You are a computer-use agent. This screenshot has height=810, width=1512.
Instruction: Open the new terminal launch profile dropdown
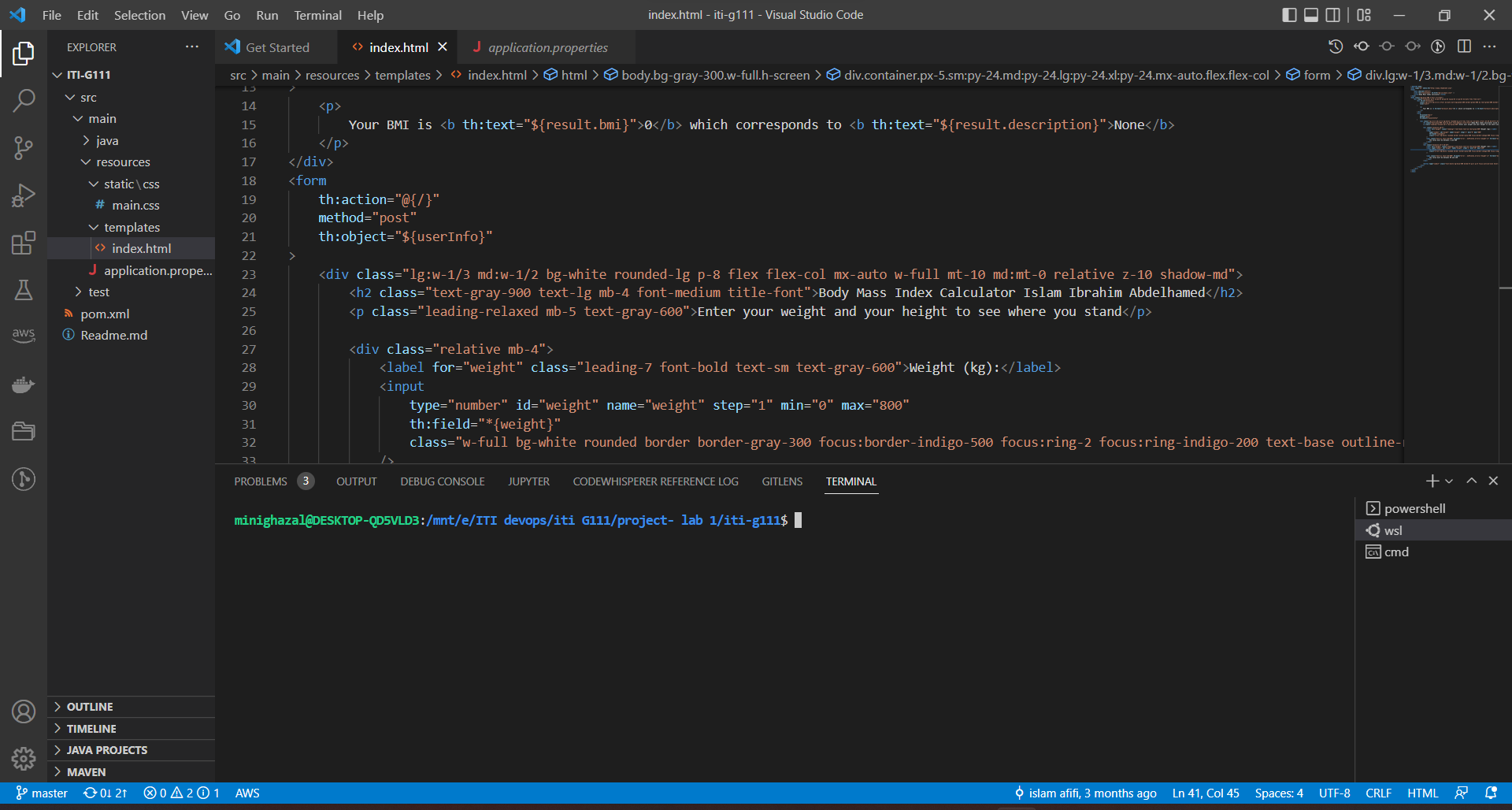click(x=1449, y=481)
